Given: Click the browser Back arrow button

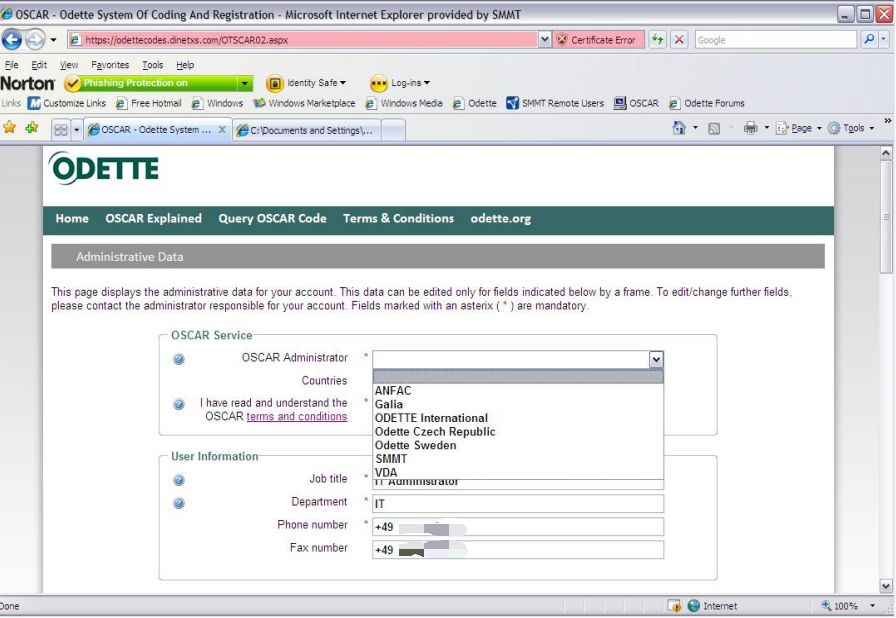Looking at the screenshot, I should 13,40.
